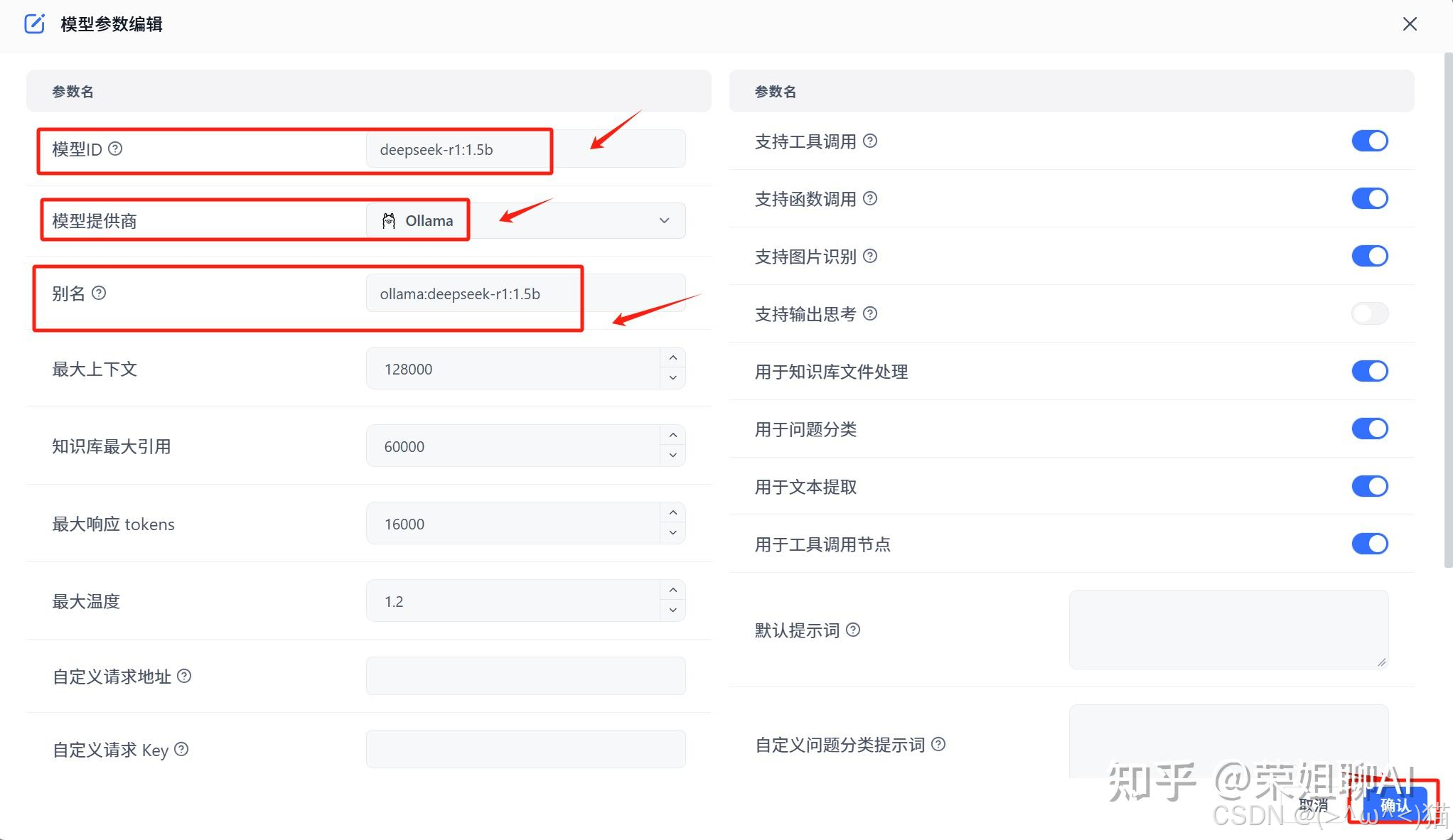Click the 确认 confirm button

(1395, 805)
